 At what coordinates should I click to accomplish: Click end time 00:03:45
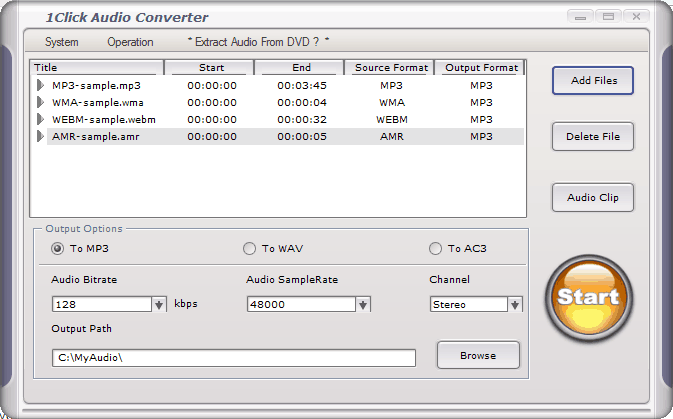pos(302,85)
